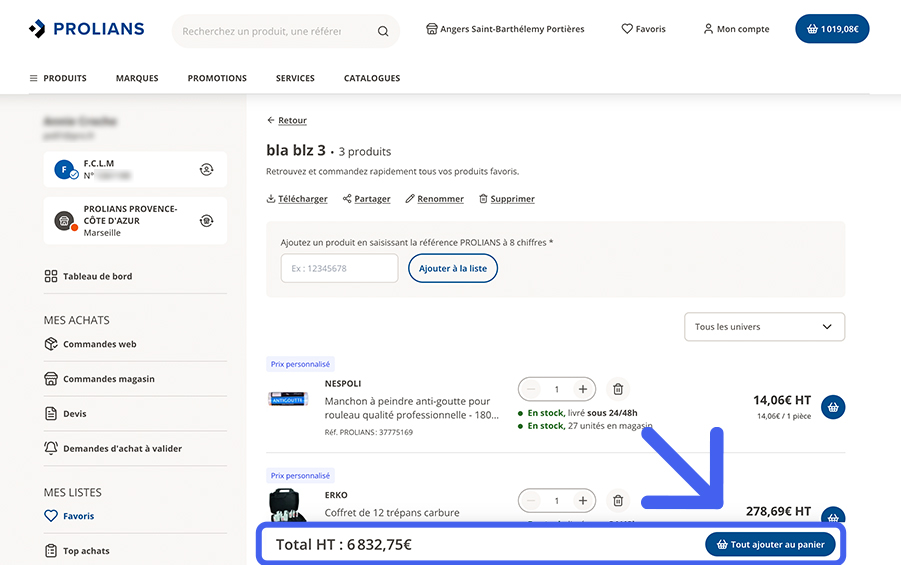Open the PROMOTIONS menu
This screenshot has width=901, height=565.
217,78
